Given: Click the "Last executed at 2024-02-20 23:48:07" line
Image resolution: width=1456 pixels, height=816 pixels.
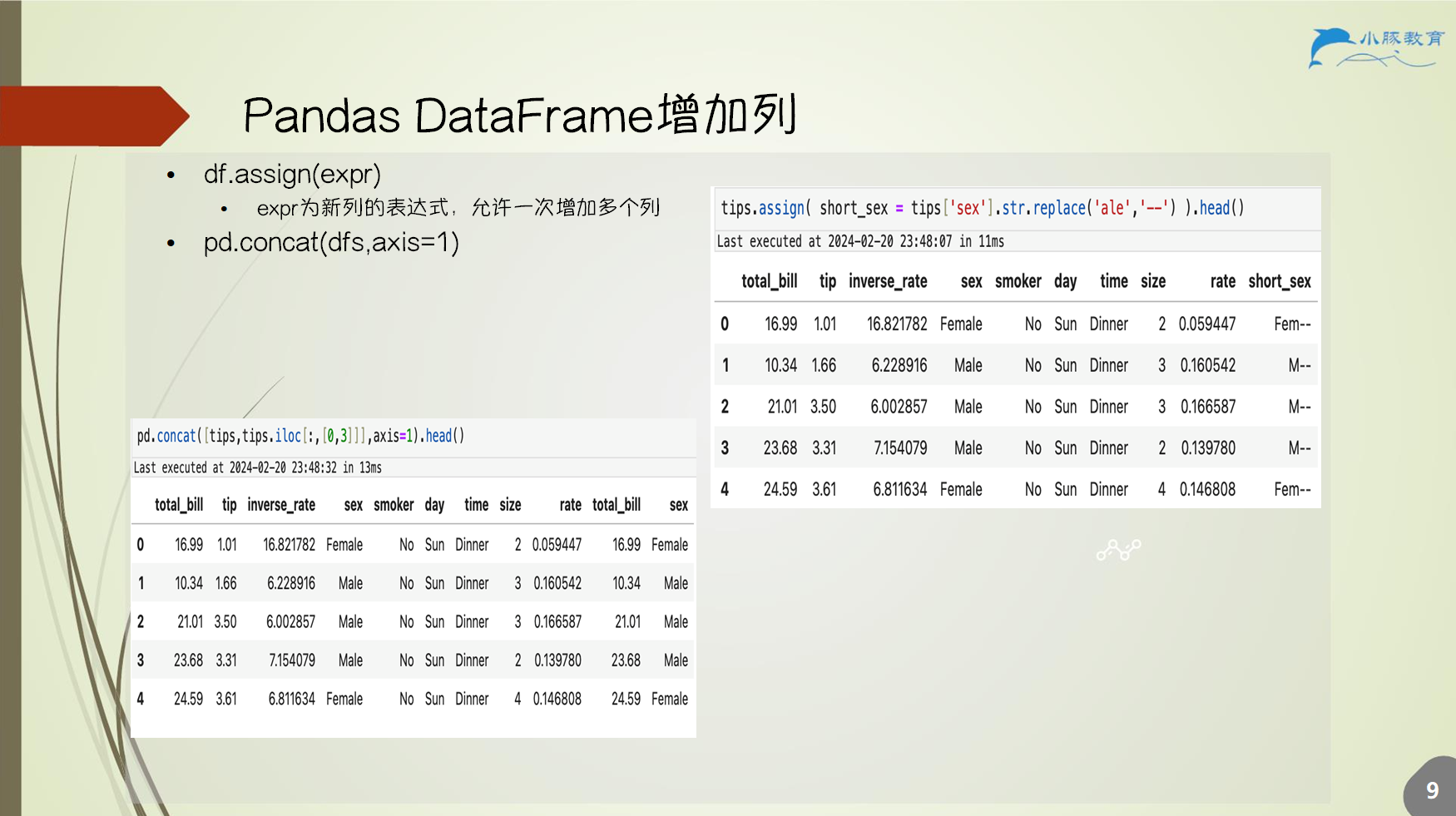Looking at the screenshot, I should (860, 241).
